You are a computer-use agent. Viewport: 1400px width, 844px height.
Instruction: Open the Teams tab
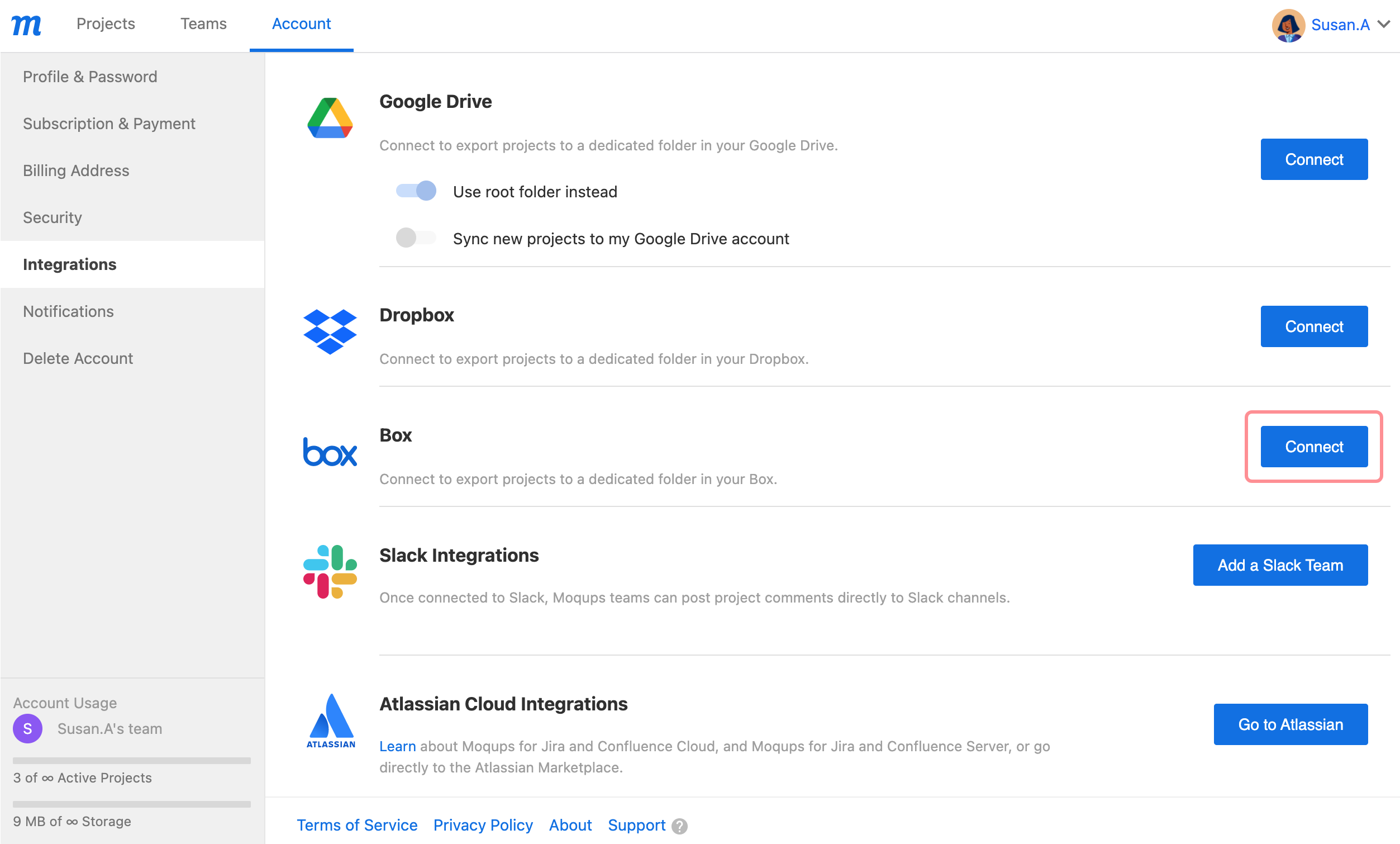[203, 24]
